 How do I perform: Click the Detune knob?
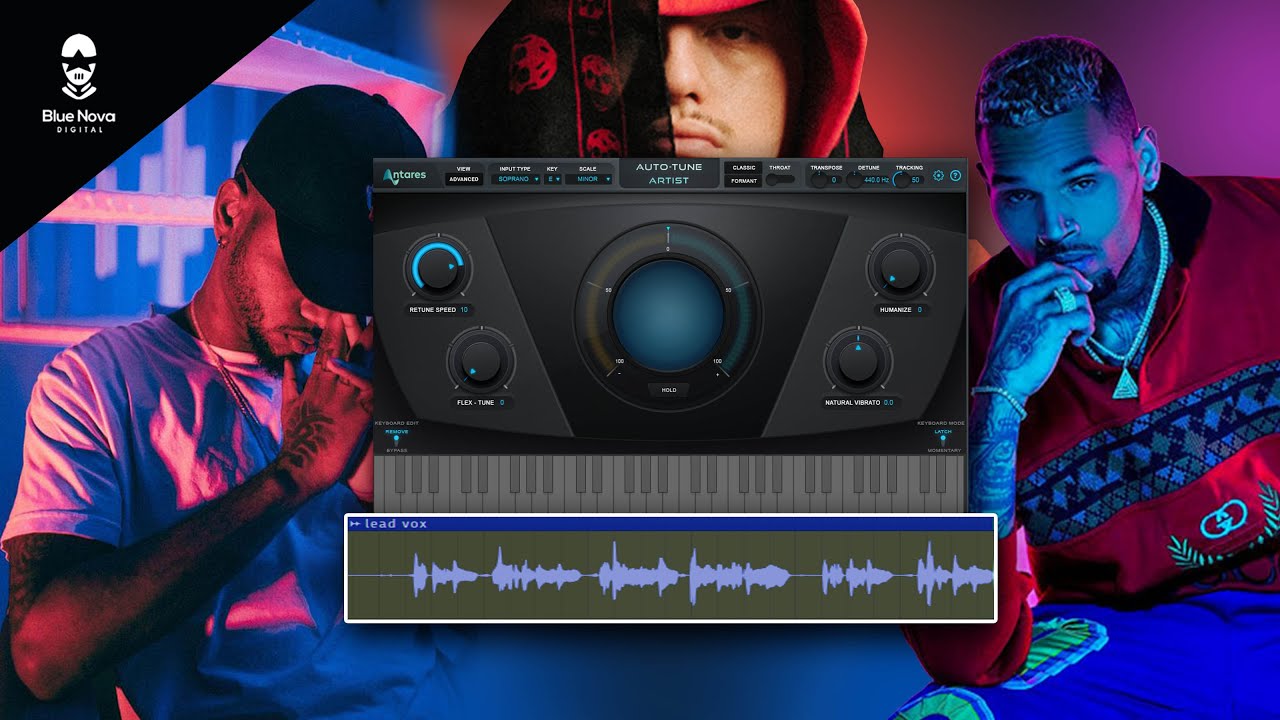click(854, 180)
